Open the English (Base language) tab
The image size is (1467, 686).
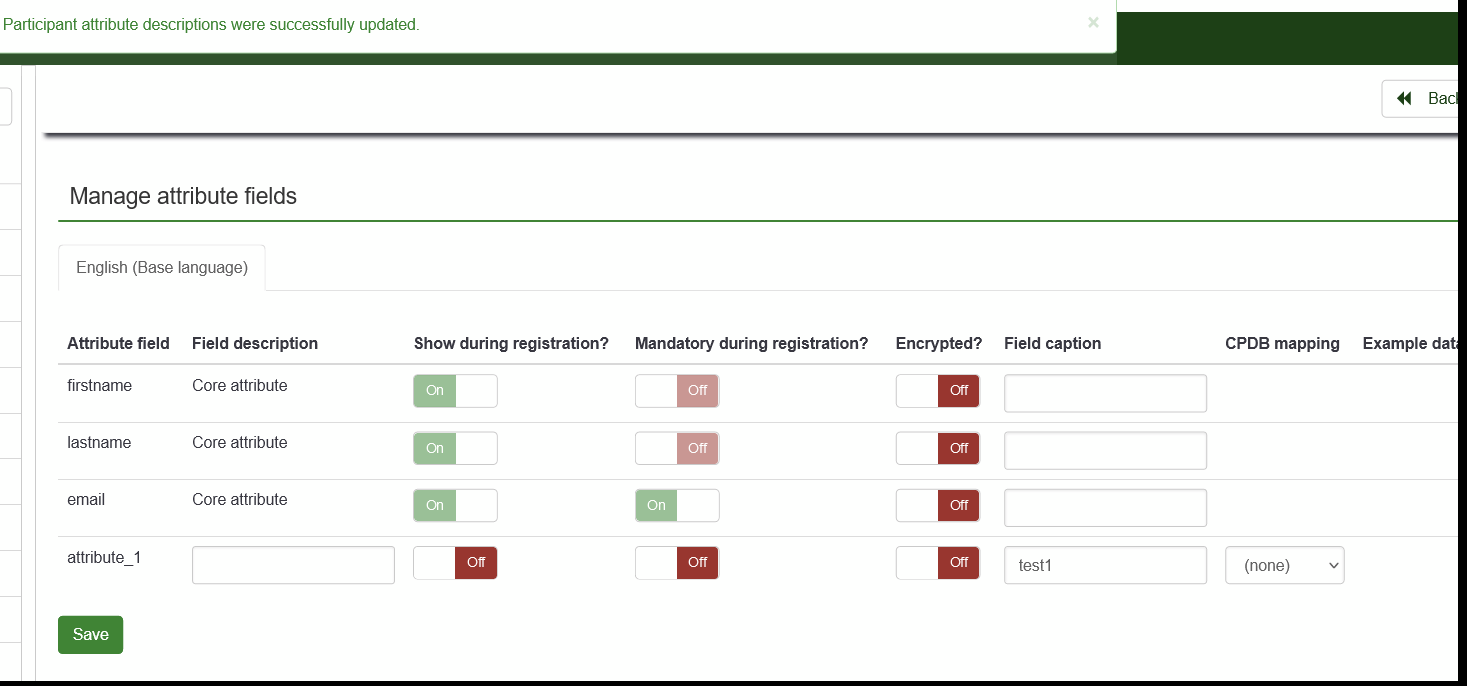click(x=162, y=268)
